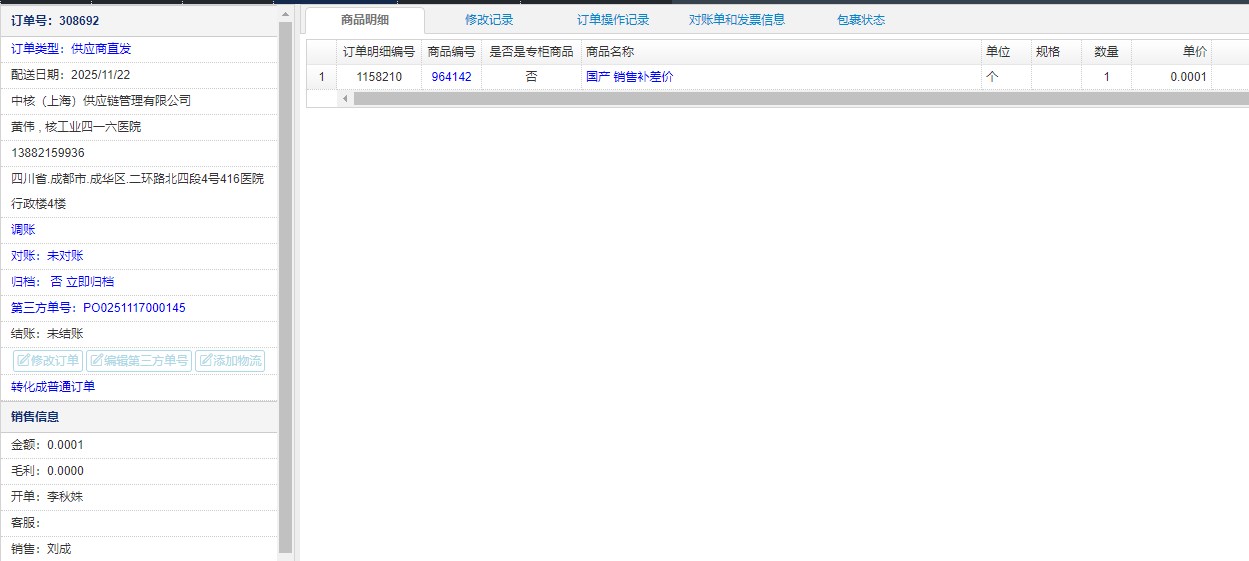Open product number 964142 link
Viewport: 1249px width, 561px height.
point(451,77)
